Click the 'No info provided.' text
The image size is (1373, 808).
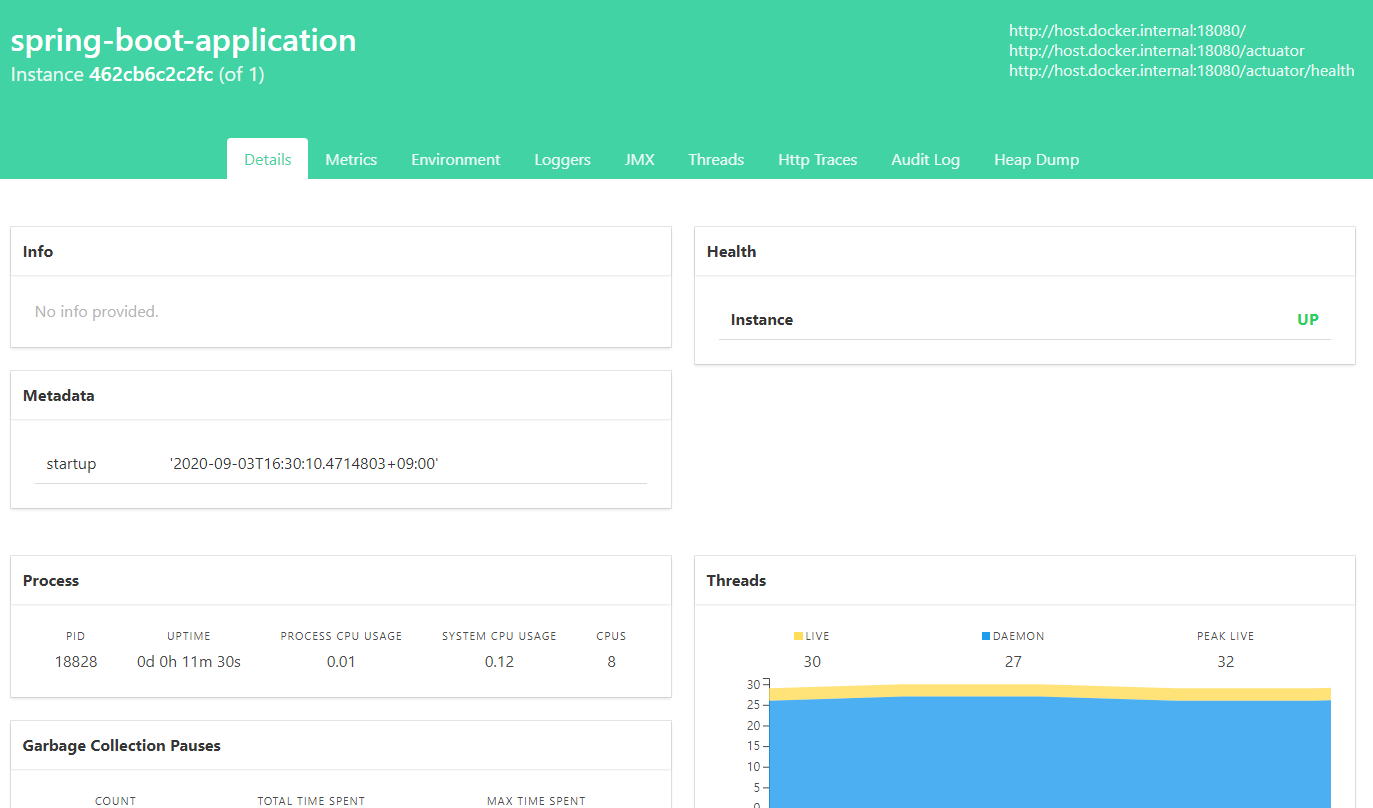click(97, 312)
